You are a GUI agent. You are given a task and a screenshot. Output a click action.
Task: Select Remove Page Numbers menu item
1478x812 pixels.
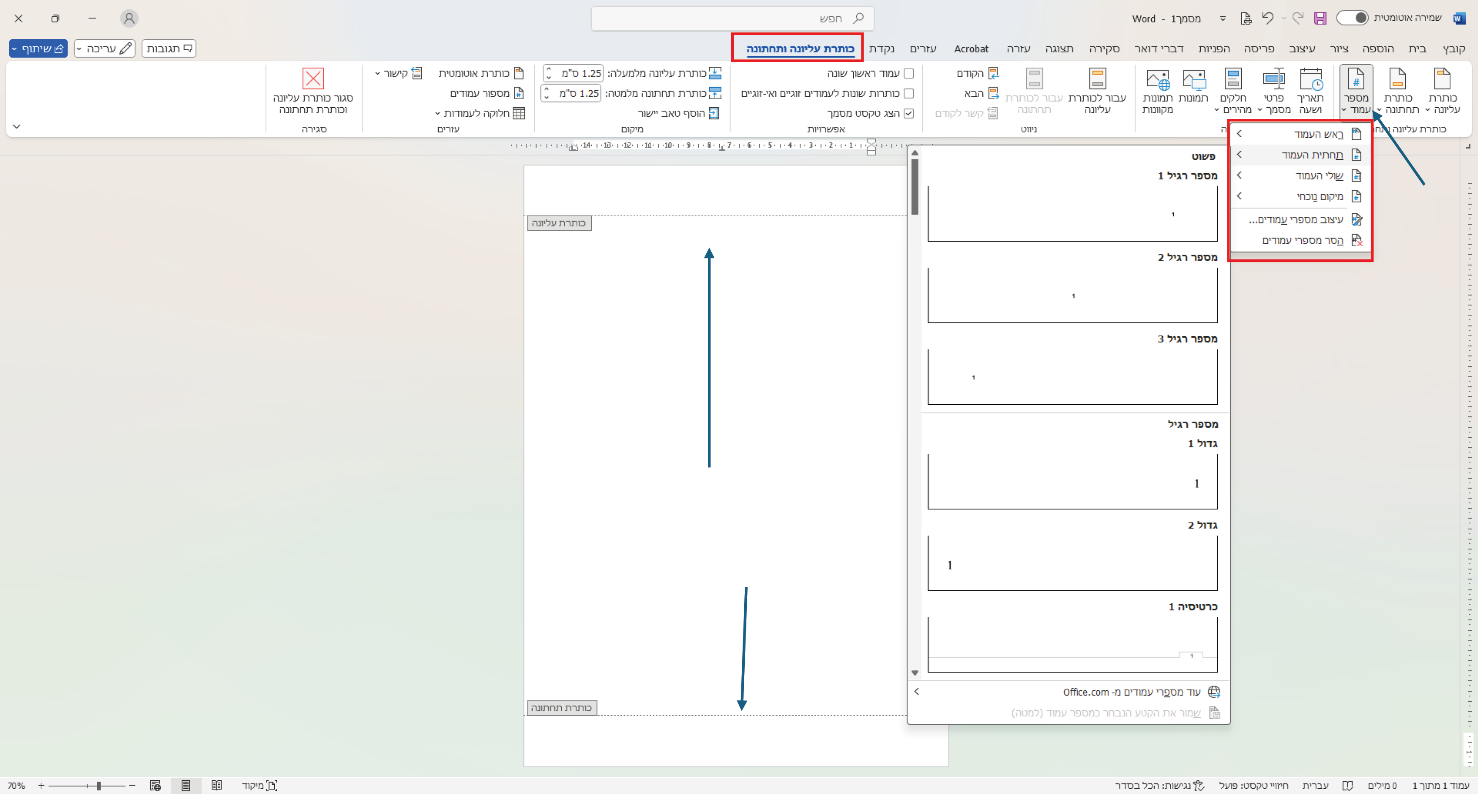(x=1303, y=241)
